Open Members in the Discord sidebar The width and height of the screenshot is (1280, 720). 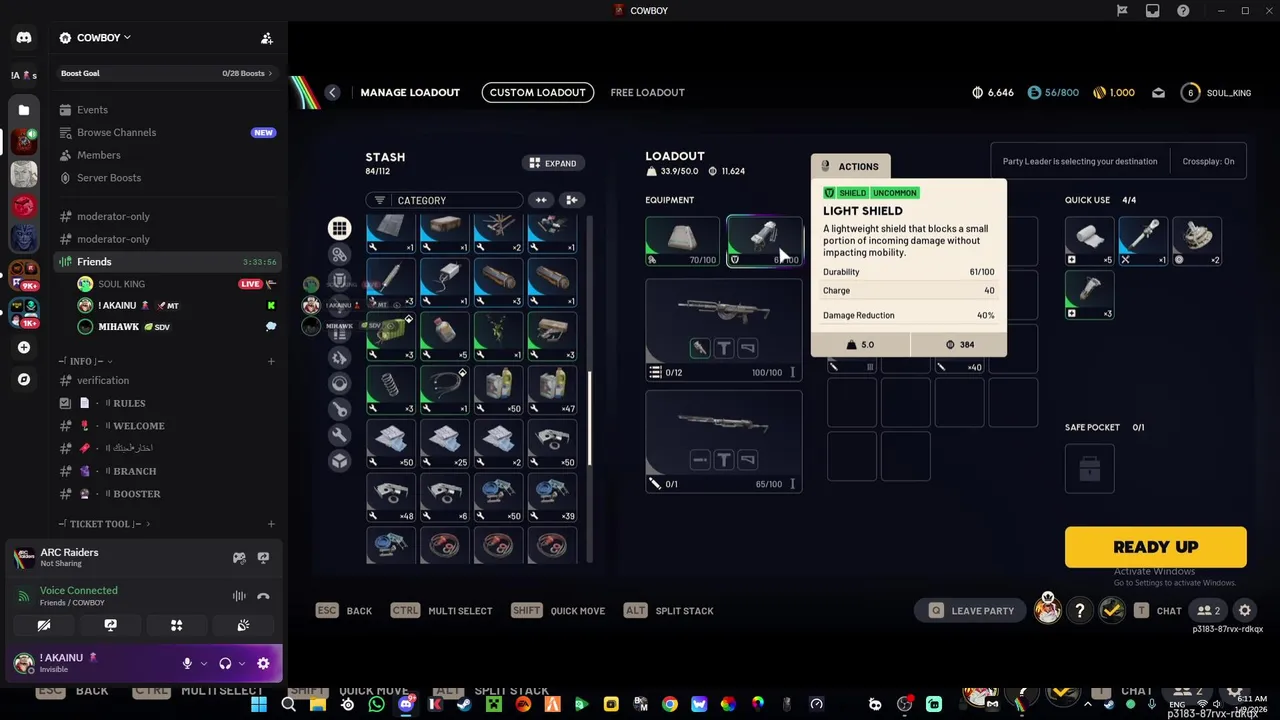tap(168, 155)
